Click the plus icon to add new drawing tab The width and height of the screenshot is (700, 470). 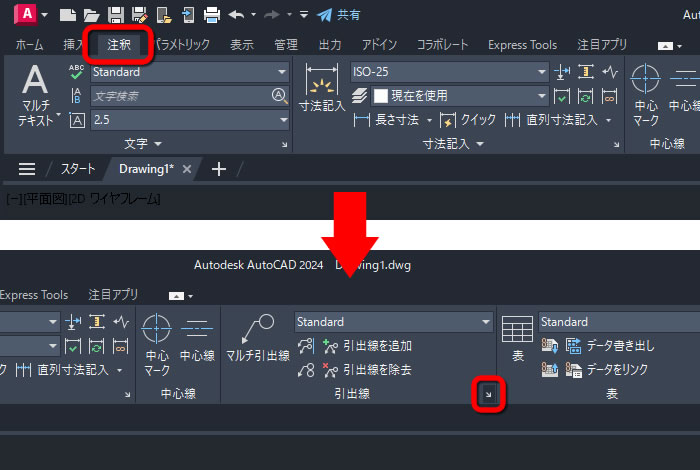click(x=219, y=169)
